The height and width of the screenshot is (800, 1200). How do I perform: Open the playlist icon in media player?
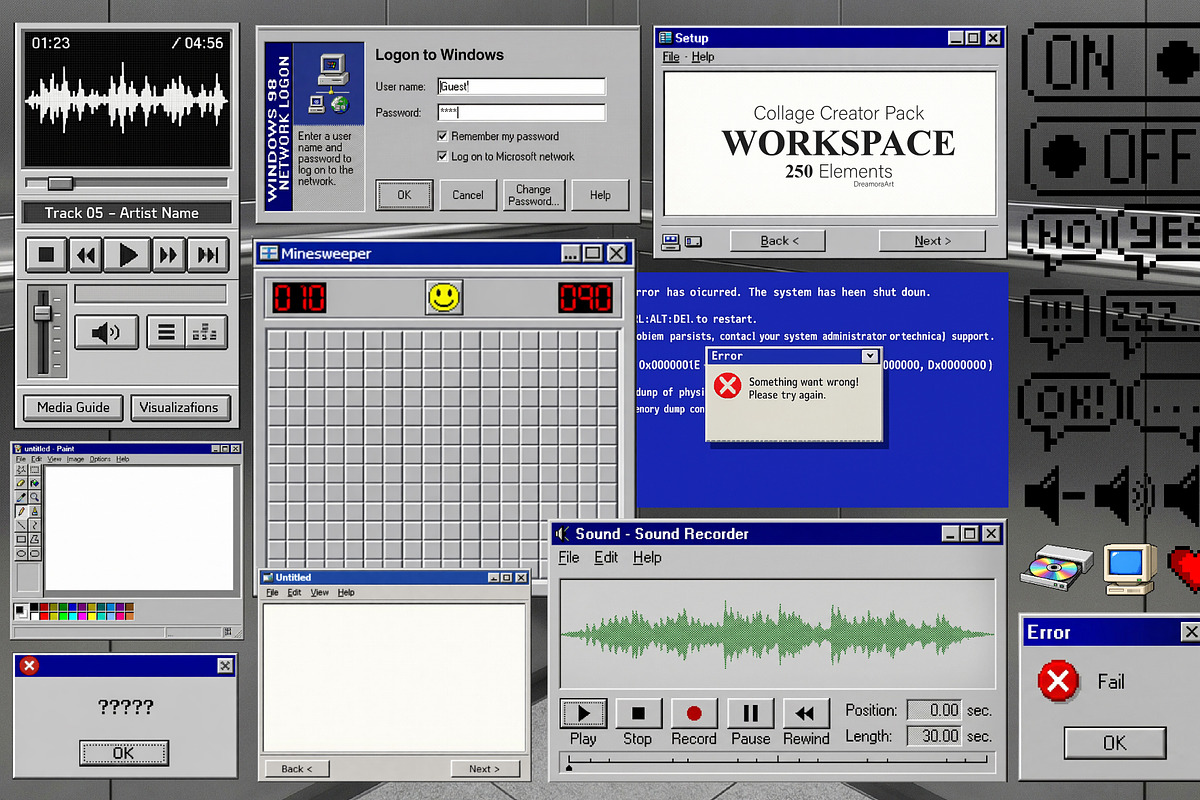click(166, 332)
